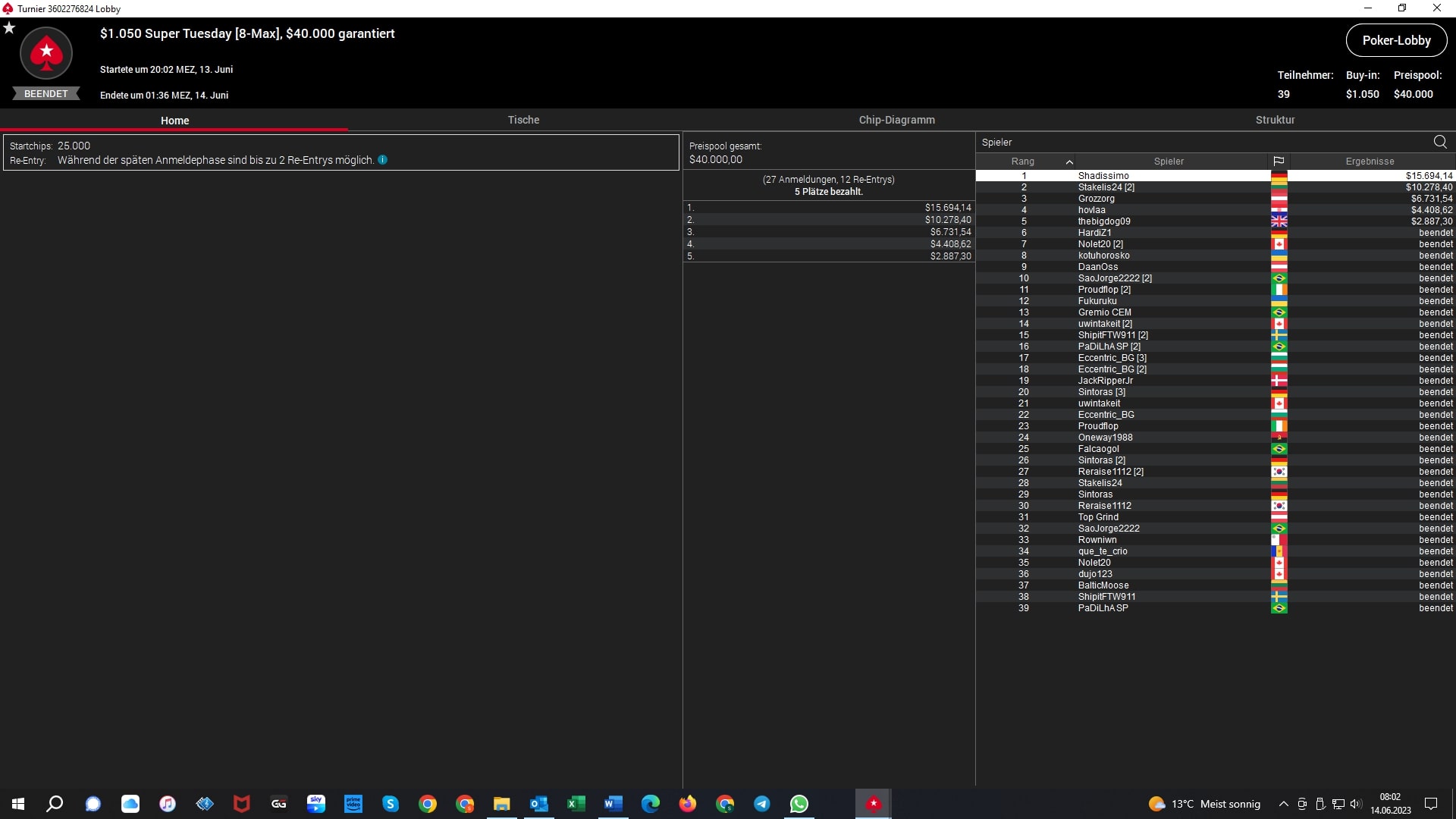This screenshot has width=1456, height=819.
Task: Open the Chip-Diagramm tab
Action: pos(896,120)
